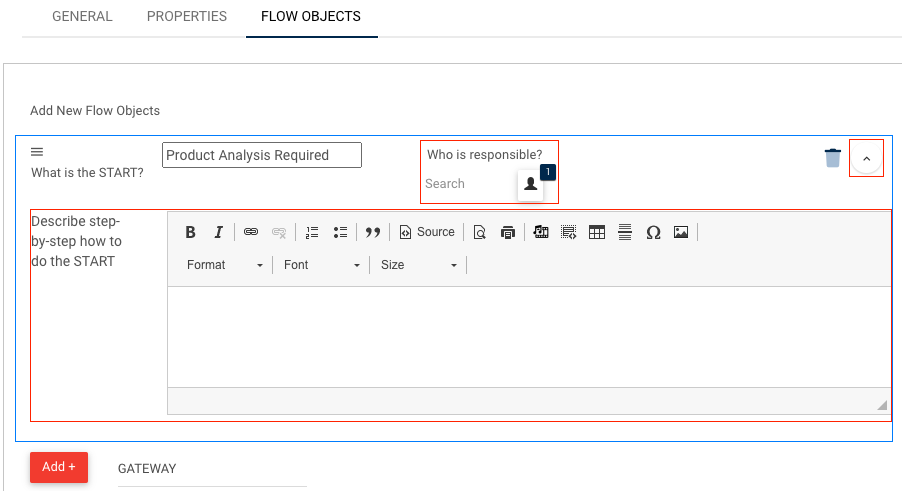Image resolution: width=902 pixels, height=491 pixels.
Task: Click the 'What is the START?' label
Action: 87,172
